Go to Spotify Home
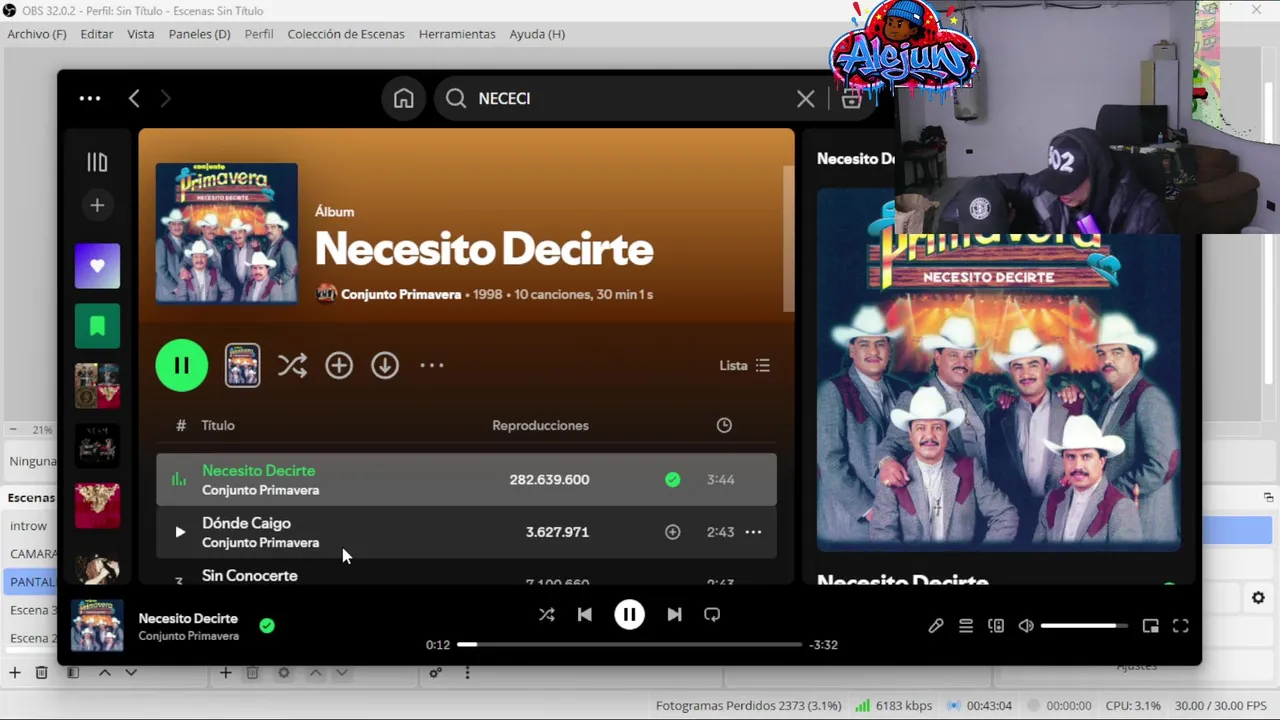 (404, 98)
